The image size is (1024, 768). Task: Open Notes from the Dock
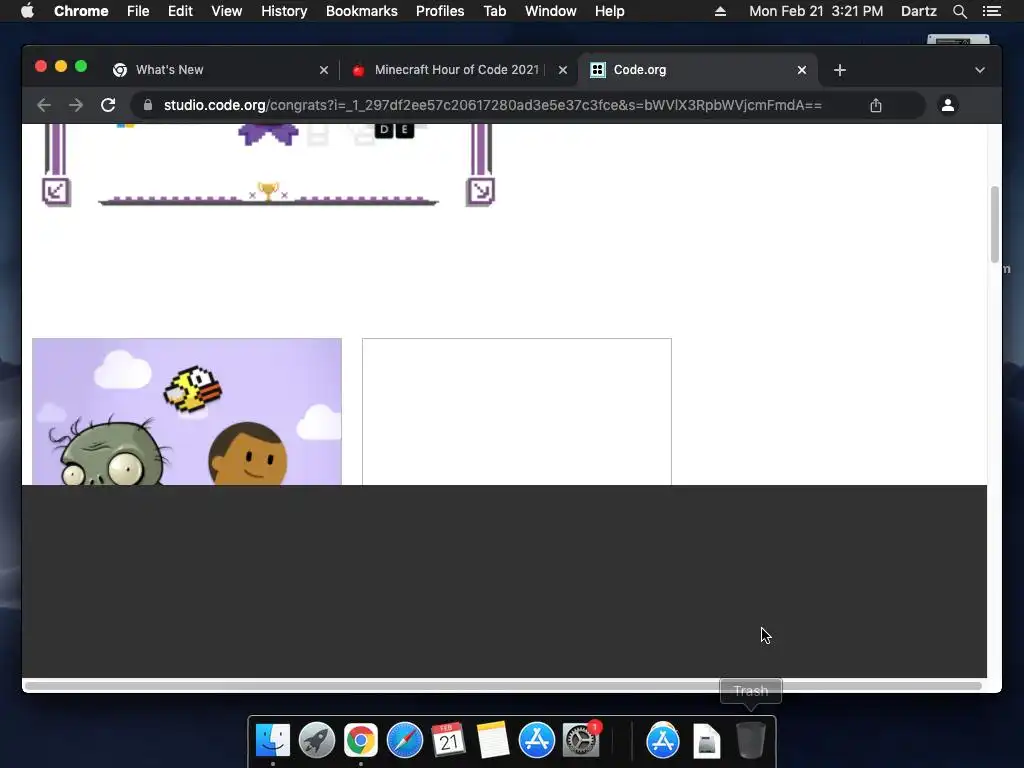point(493,741)
